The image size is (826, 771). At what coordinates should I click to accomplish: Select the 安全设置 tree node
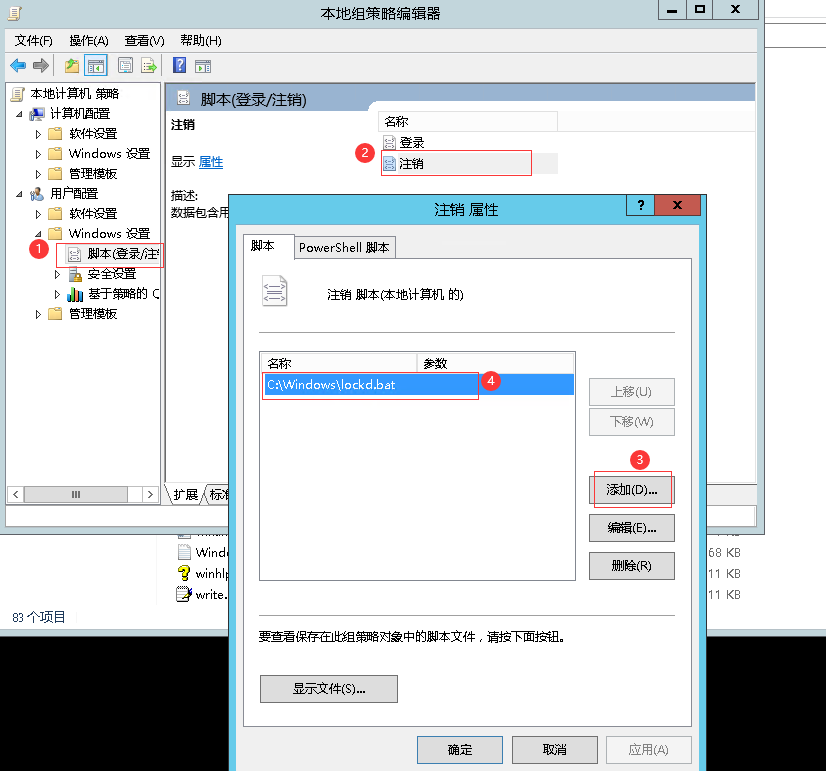pyautogui.click(x=111, y=274)
